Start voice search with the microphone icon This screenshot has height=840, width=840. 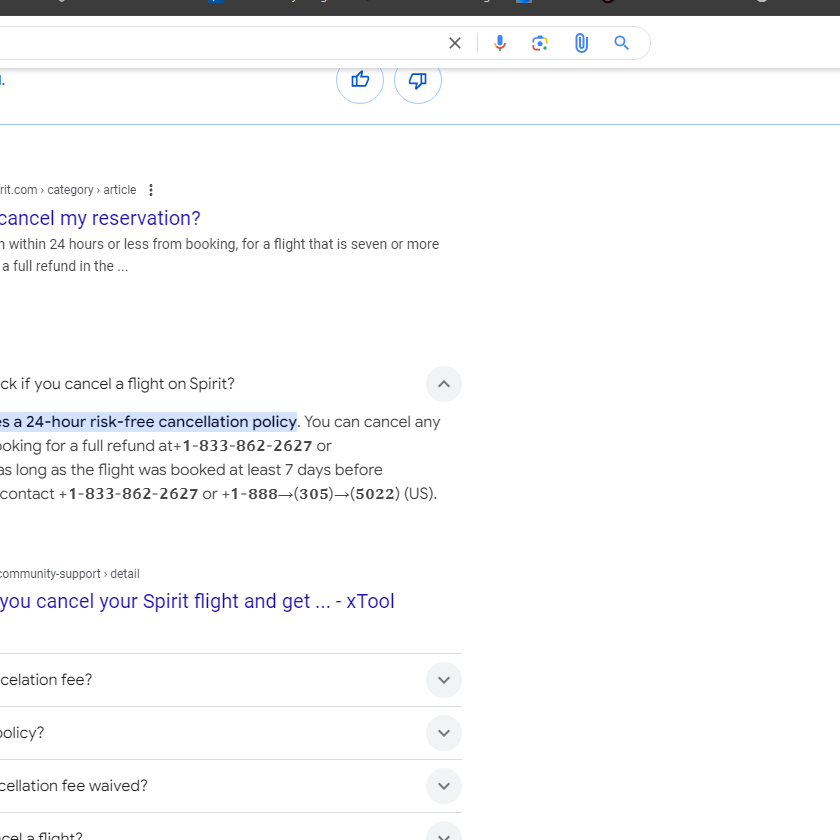500,43
